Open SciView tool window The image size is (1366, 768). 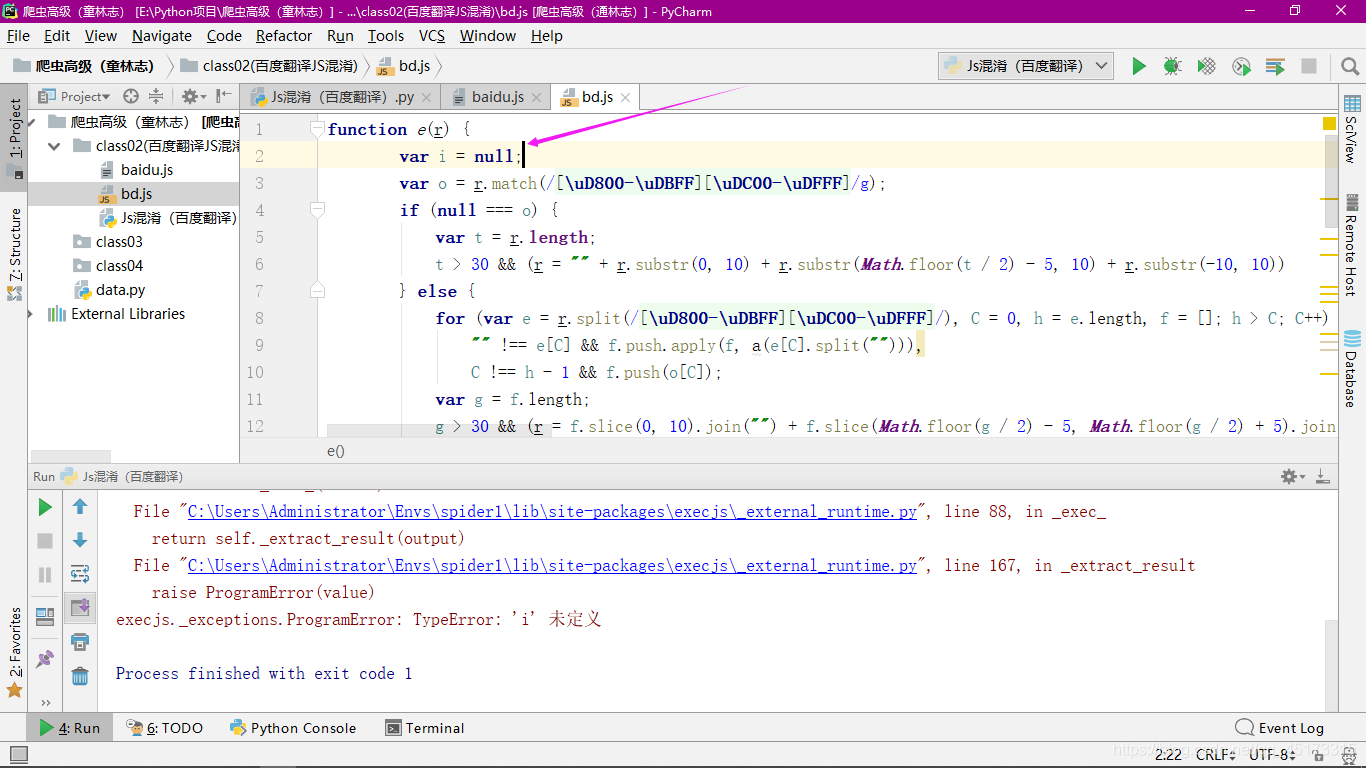point(1352,128)
